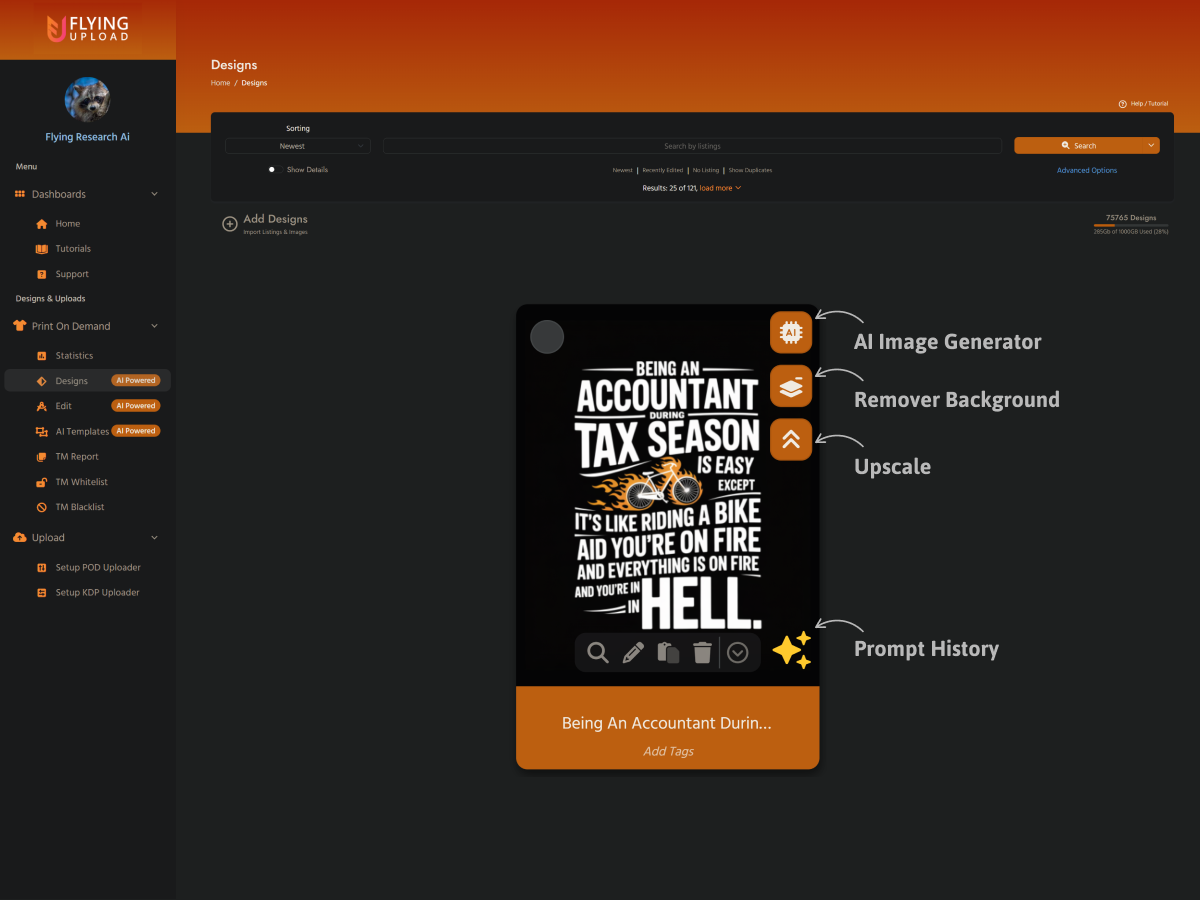Viewport: 1200px width, 900px height.
Task: Open the Search button's dropdown arrow
Action: (1151, 145)
